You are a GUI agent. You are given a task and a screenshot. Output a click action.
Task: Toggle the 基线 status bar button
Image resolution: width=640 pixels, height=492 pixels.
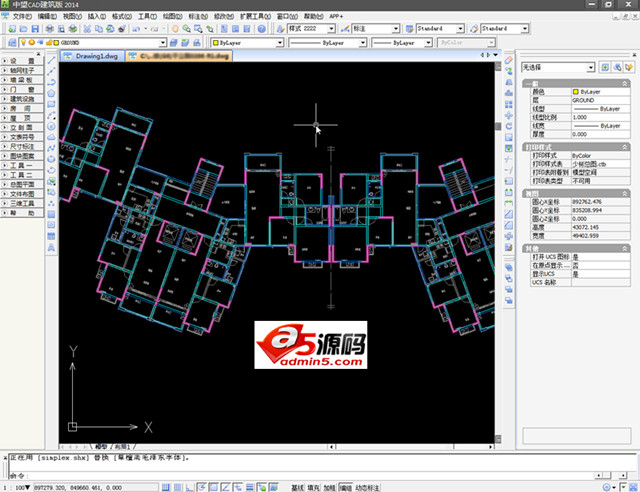tap(297, 488)
